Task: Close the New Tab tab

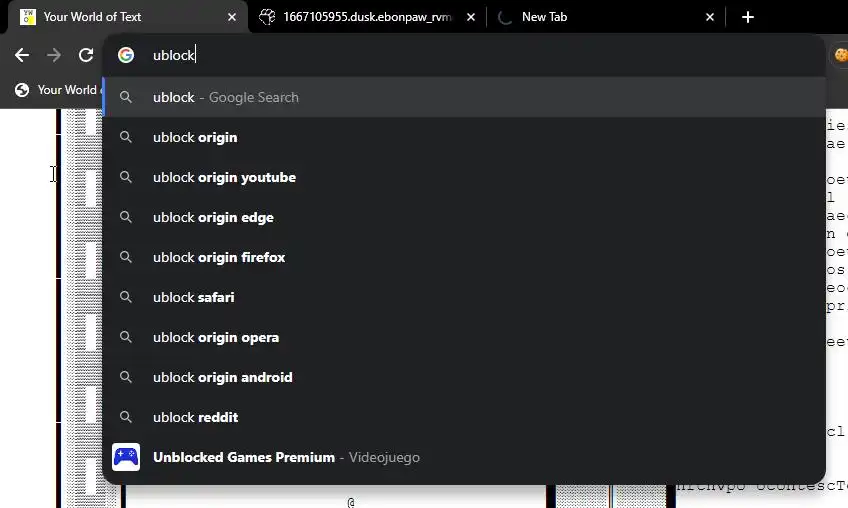Action: (x=710, y=17)
